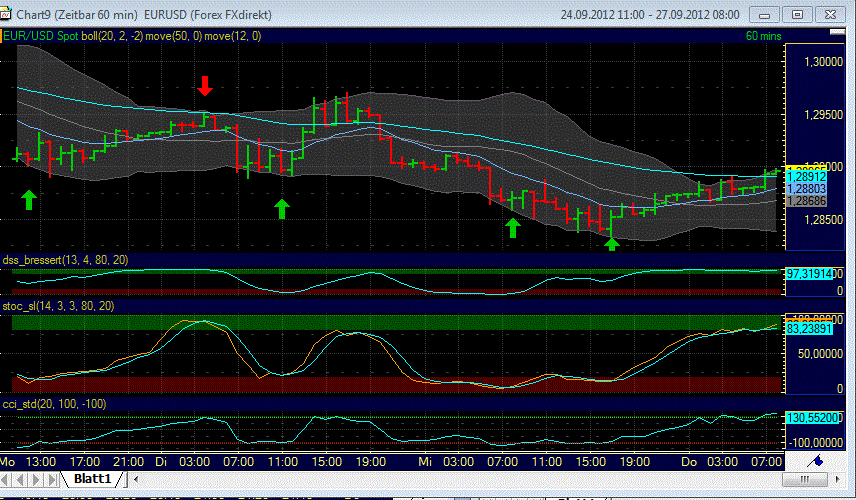The image size is (856, 500).
Task: Maximize the Chart9 window
Action: tap(797, 15)
